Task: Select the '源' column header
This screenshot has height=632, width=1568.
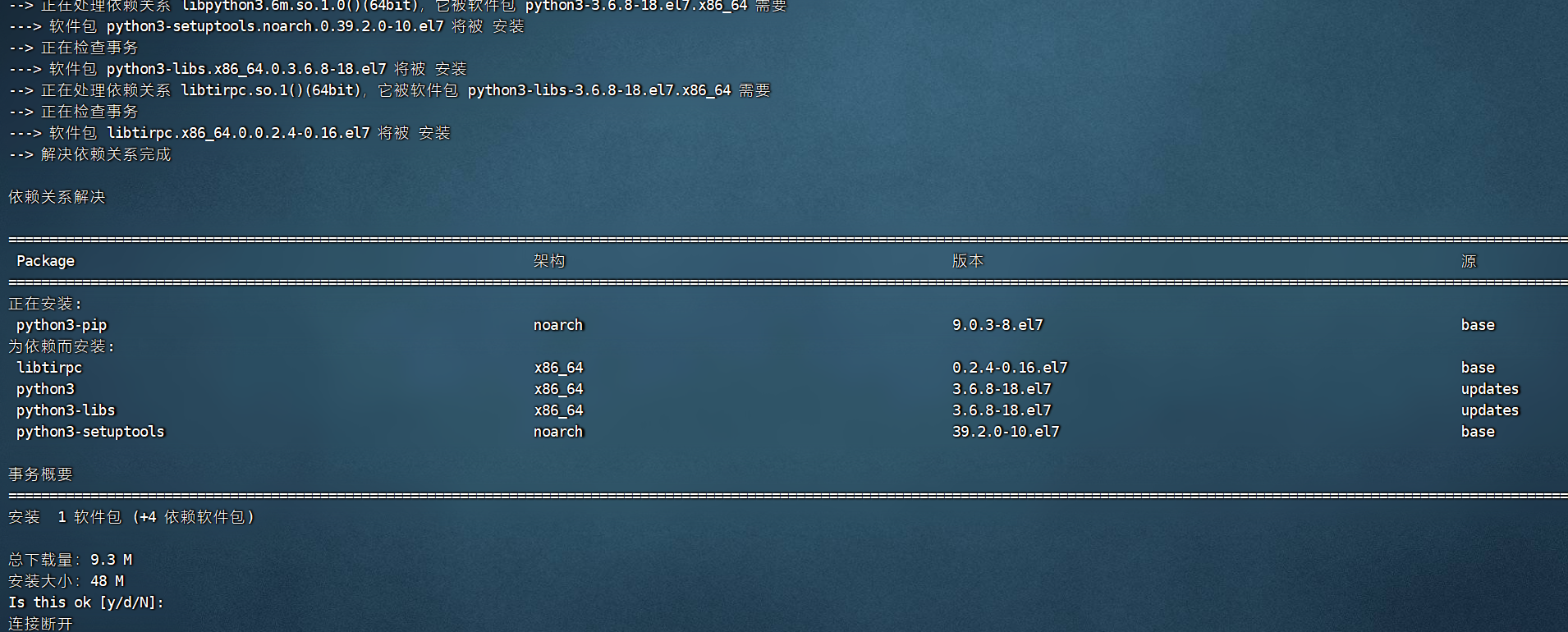Action: (1469, 261)
